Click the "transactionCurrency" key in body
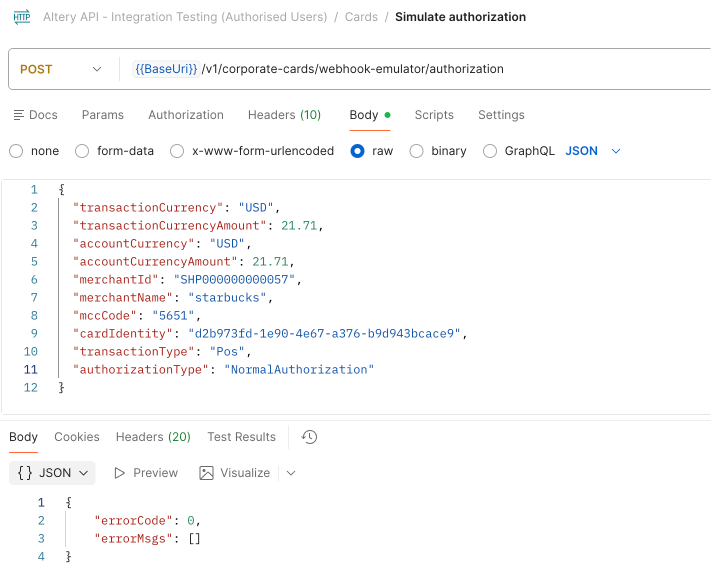This screenshot has width=711, height=585. [148, 208]
